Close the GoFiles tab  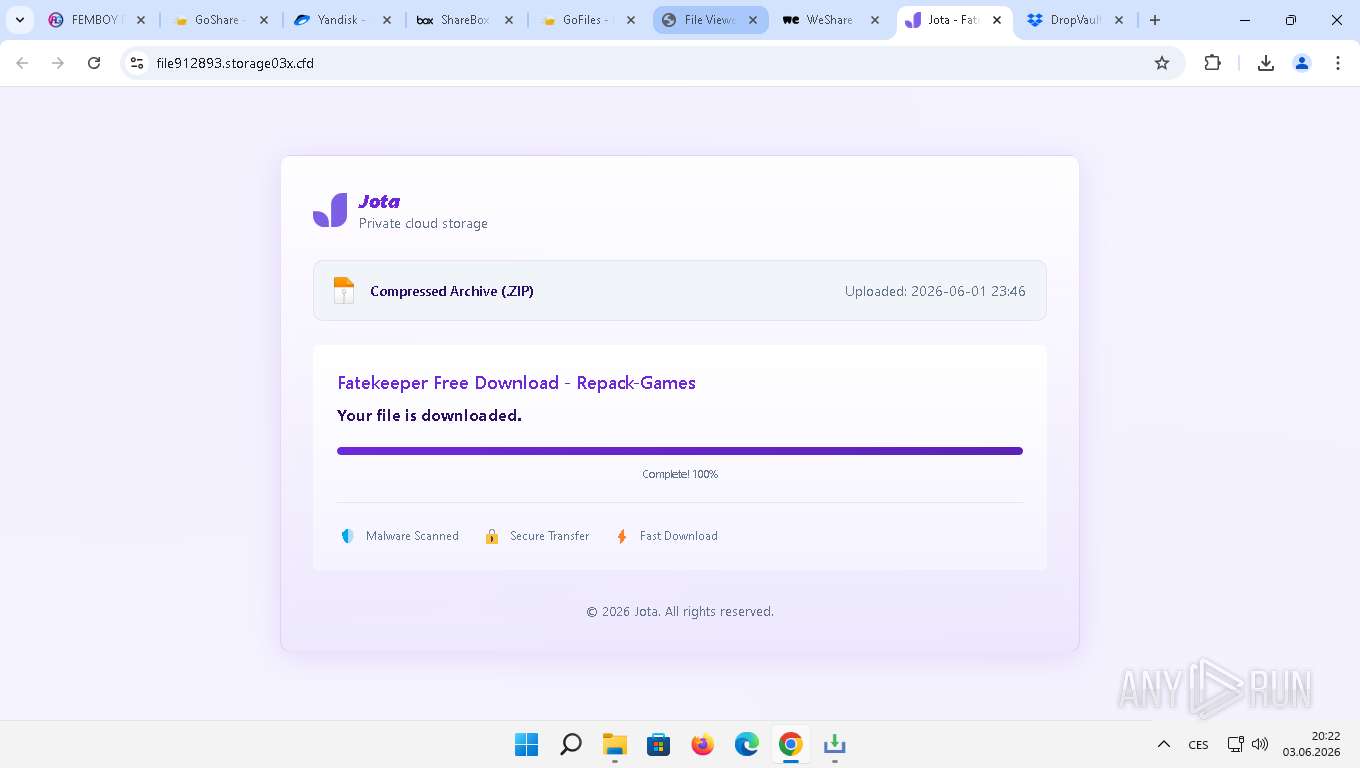(632, 20)
